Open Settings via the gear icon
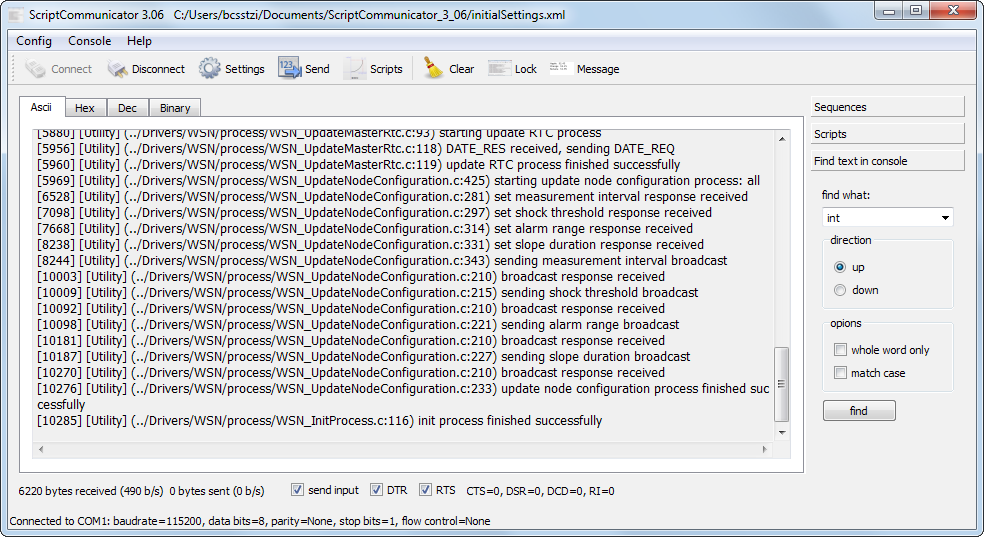 210,69
